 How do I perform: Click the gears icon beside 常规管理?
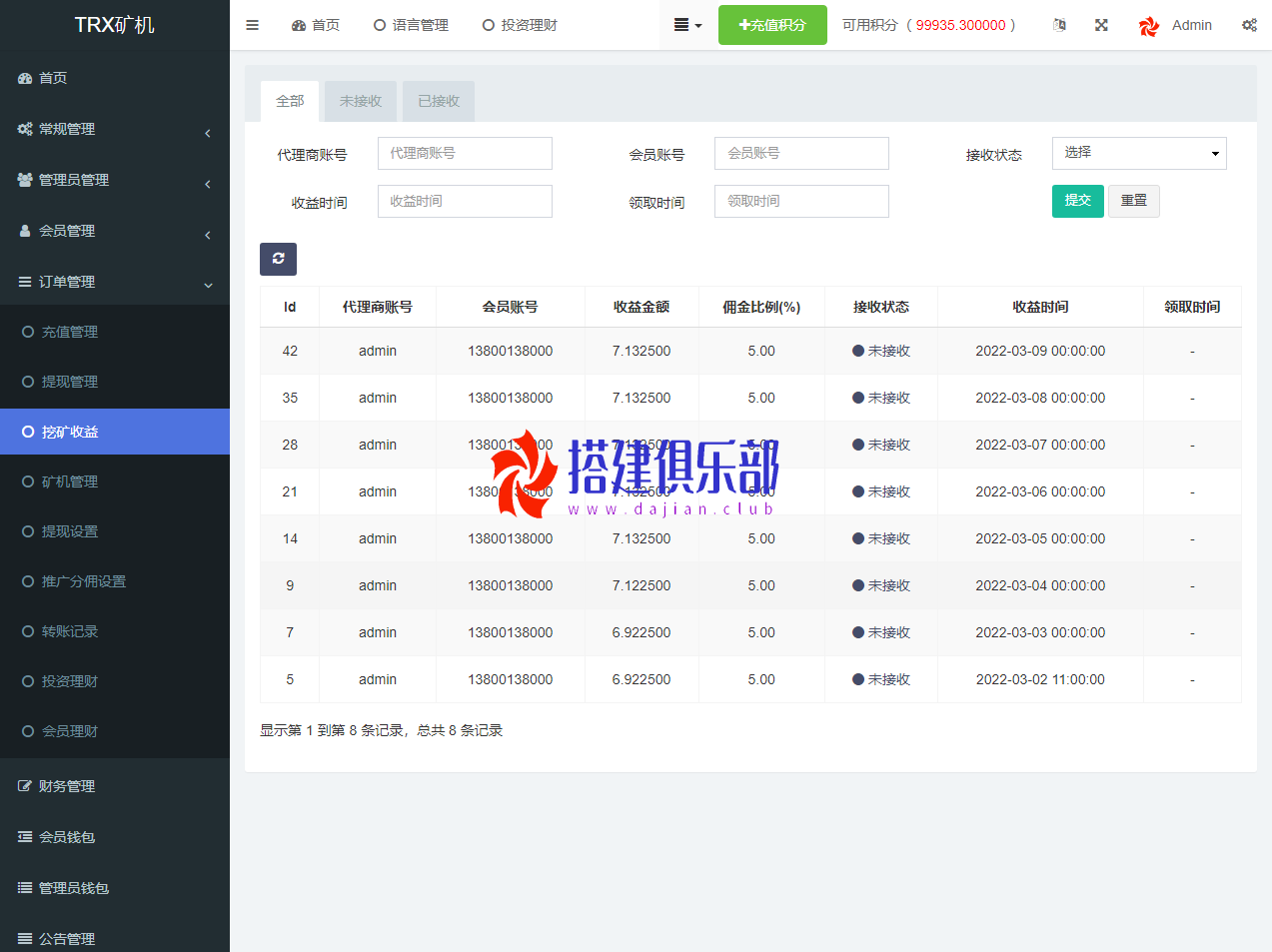[x=25, y=129]
